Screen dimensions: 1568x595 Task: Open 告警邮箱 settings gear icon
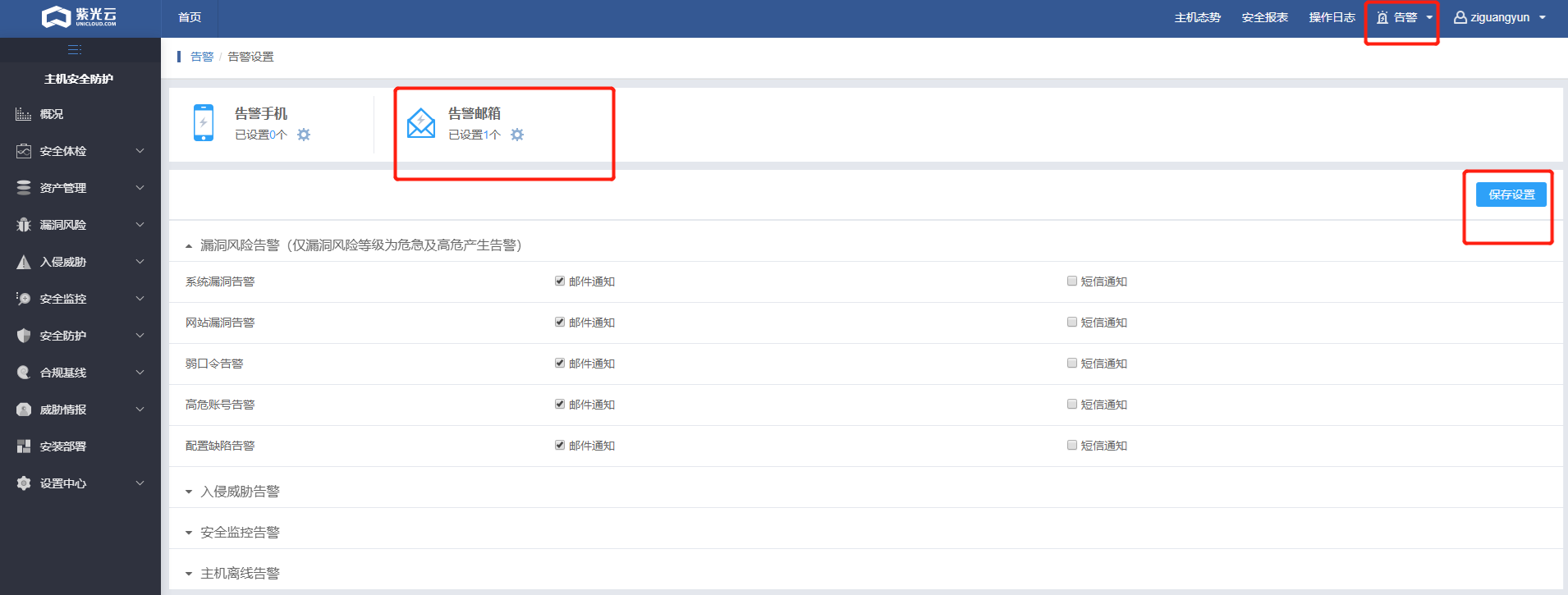517,135
